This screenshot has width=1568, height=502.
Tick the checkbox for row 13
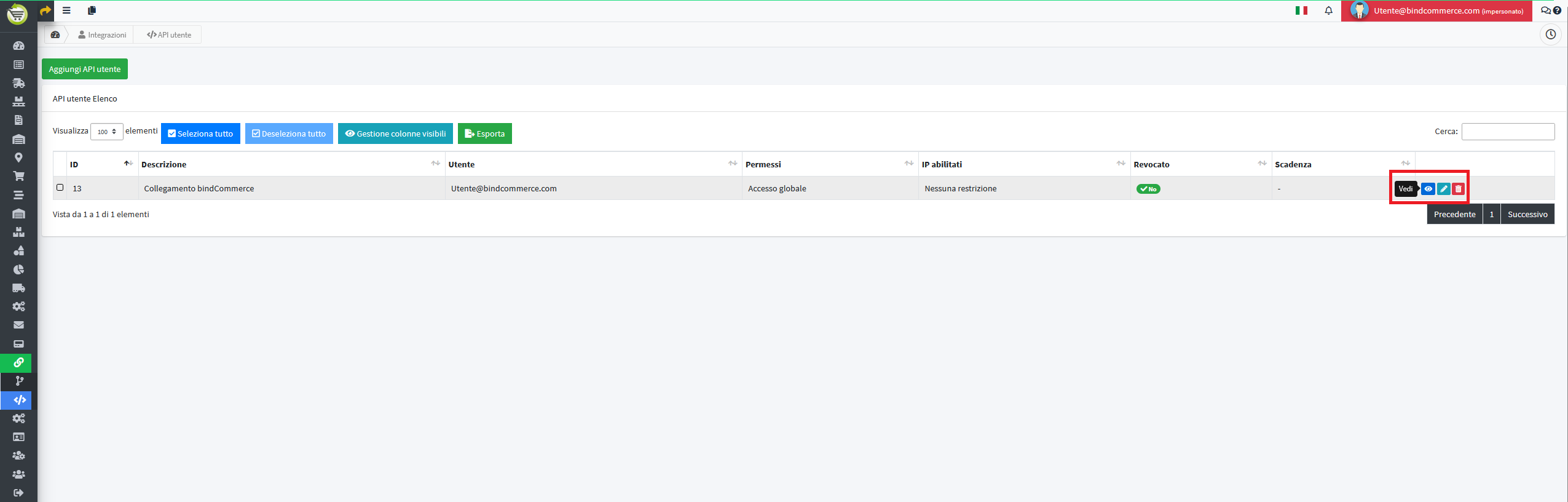tap(60, 188)
